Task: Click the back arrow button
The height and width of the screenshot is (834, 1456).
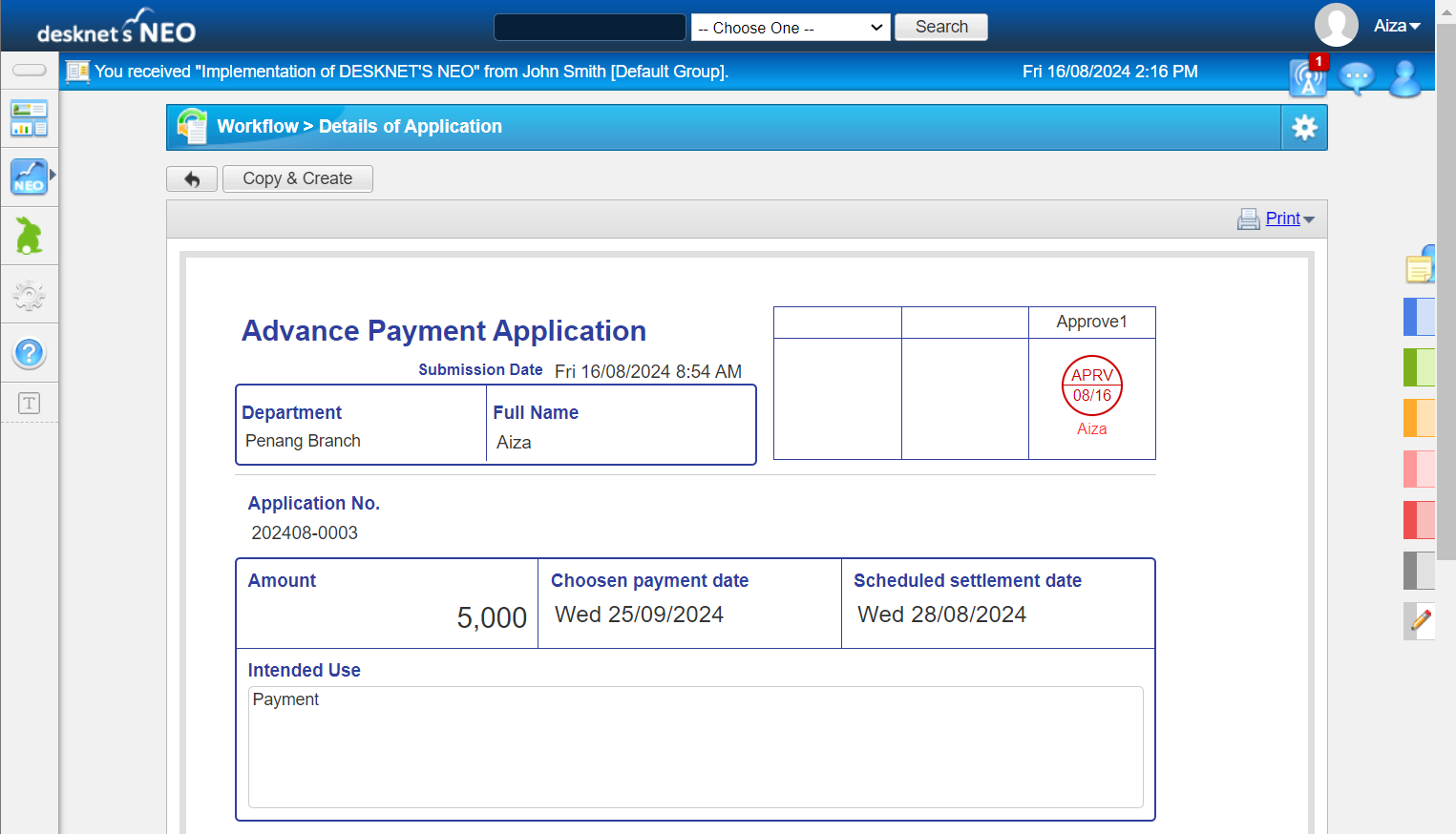Action: [192, 179]
